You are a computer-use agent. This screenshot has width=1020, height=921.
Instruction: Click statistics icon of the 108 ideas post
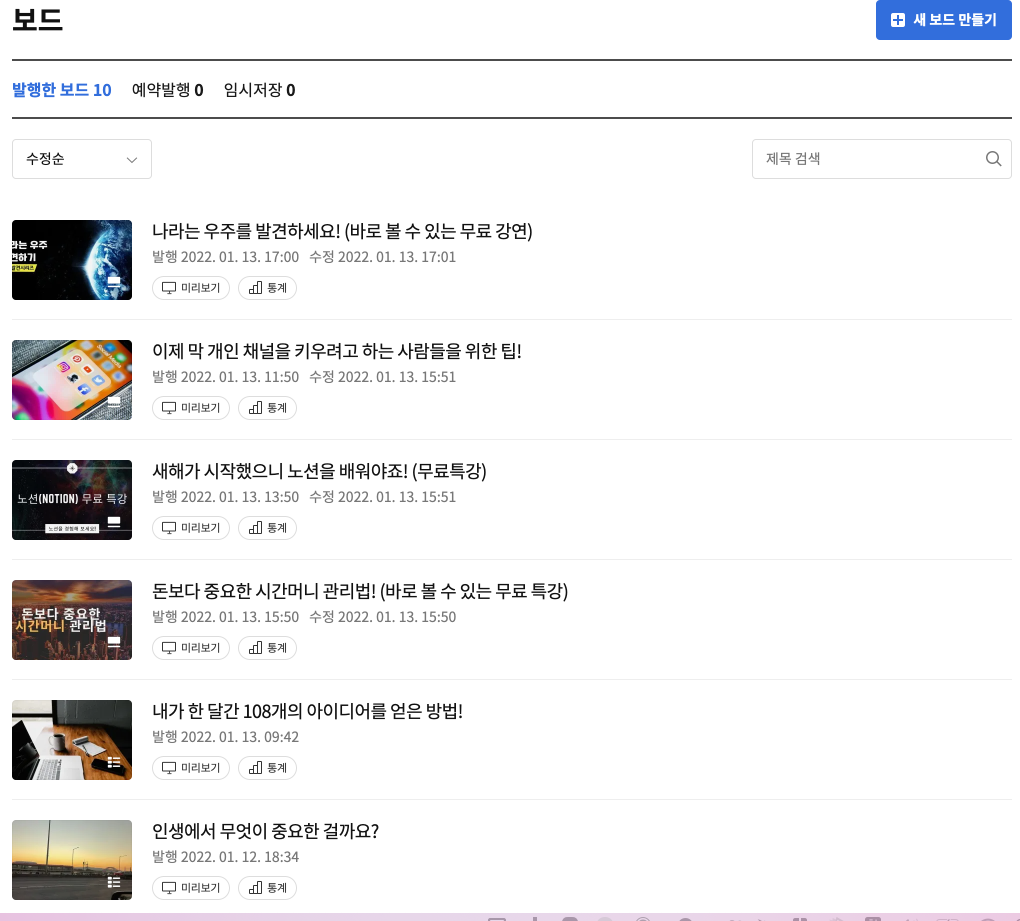click(x=255, y=768)
